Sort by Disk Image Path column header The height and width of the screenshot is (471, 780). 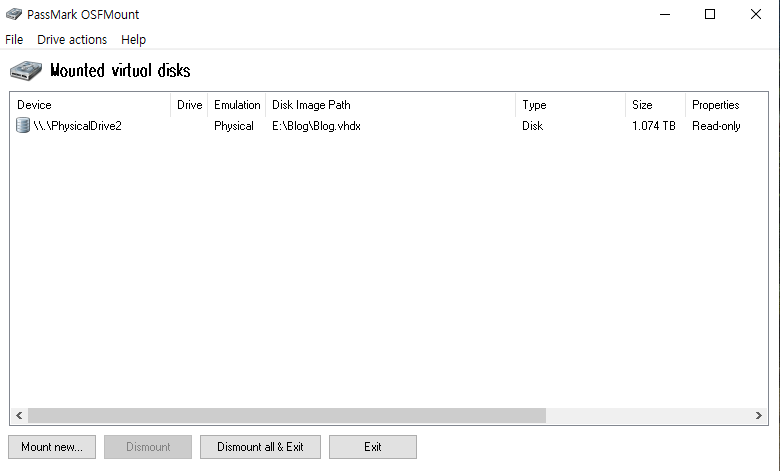click(x=390, y=105)
